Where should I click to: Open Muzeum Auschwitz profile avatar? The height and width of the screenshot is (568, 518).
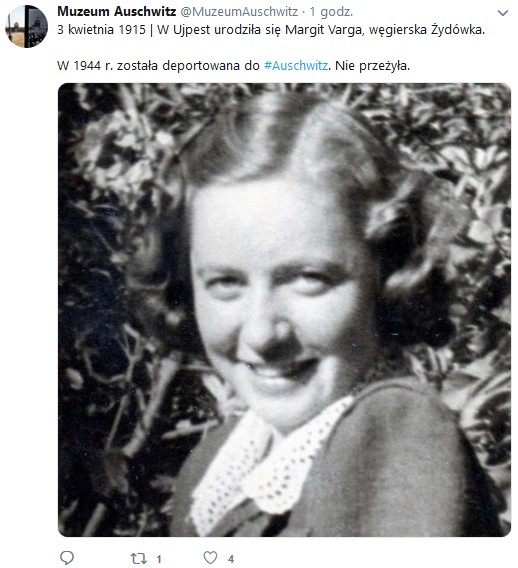click(26, 26)
